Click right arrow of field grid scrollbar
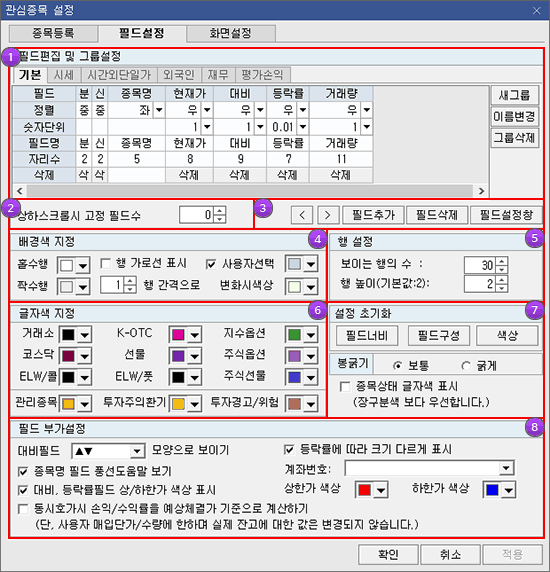The image size is (550, 572). tap(481, 191)
